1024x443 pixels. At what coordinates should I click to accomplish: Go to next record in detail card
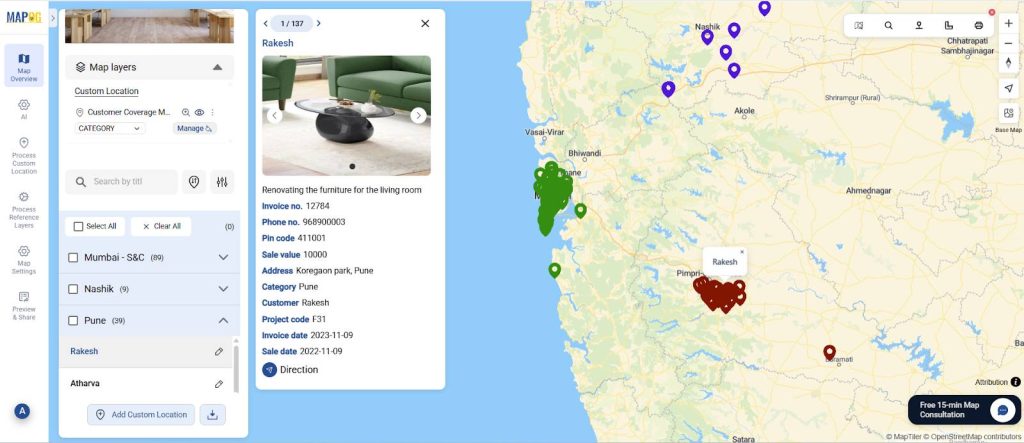(318, 24)
